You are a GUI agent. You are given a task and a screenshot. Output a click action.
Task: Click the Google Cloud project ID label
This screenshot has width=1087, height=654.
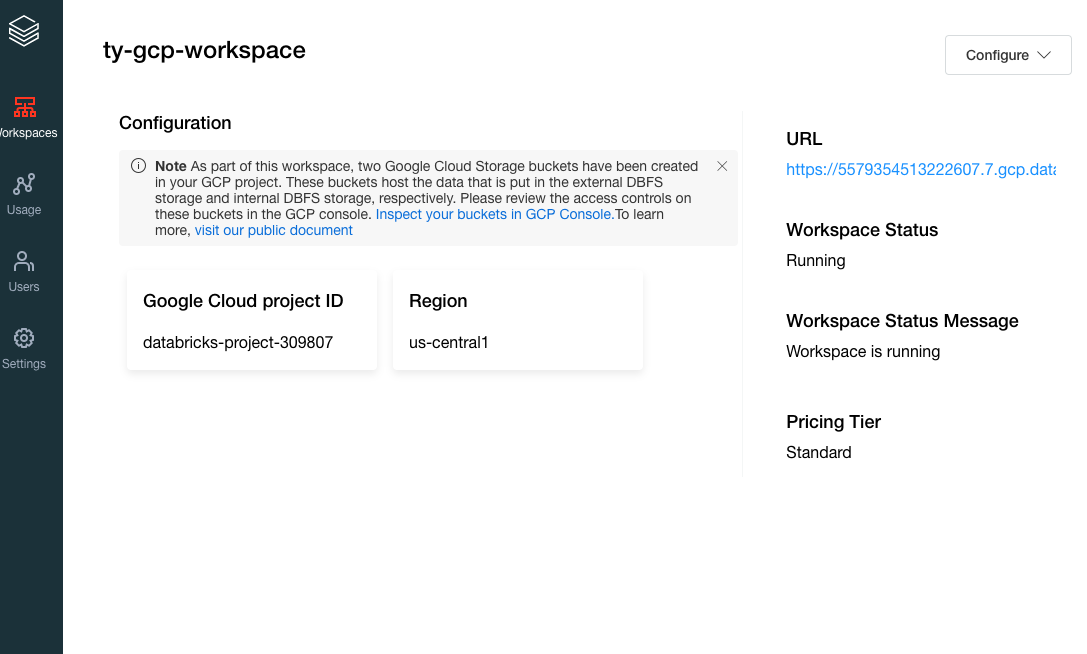tap(243, 301)
